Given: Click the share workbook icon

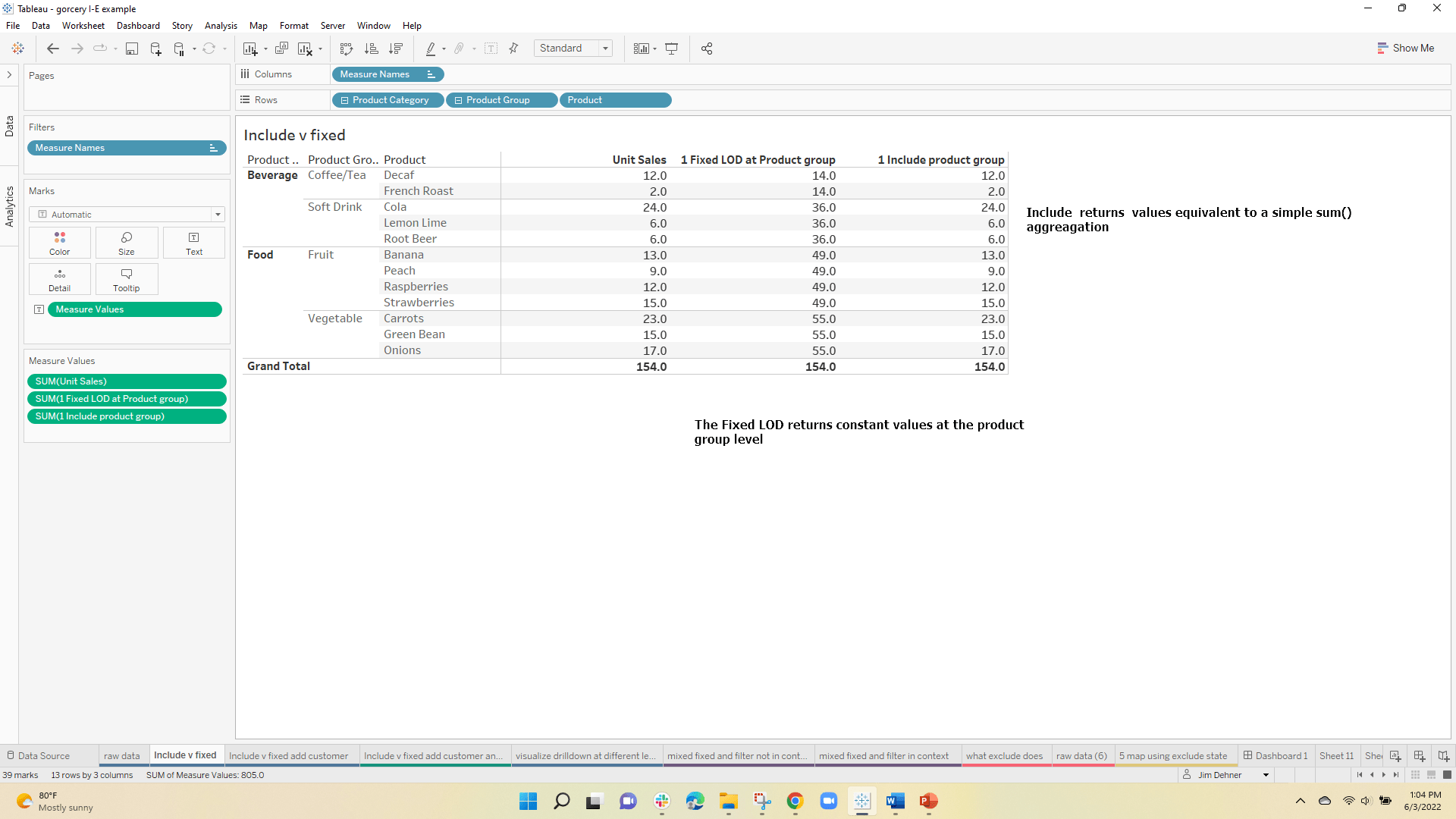Looking at the screenshot, I should 707,49.
